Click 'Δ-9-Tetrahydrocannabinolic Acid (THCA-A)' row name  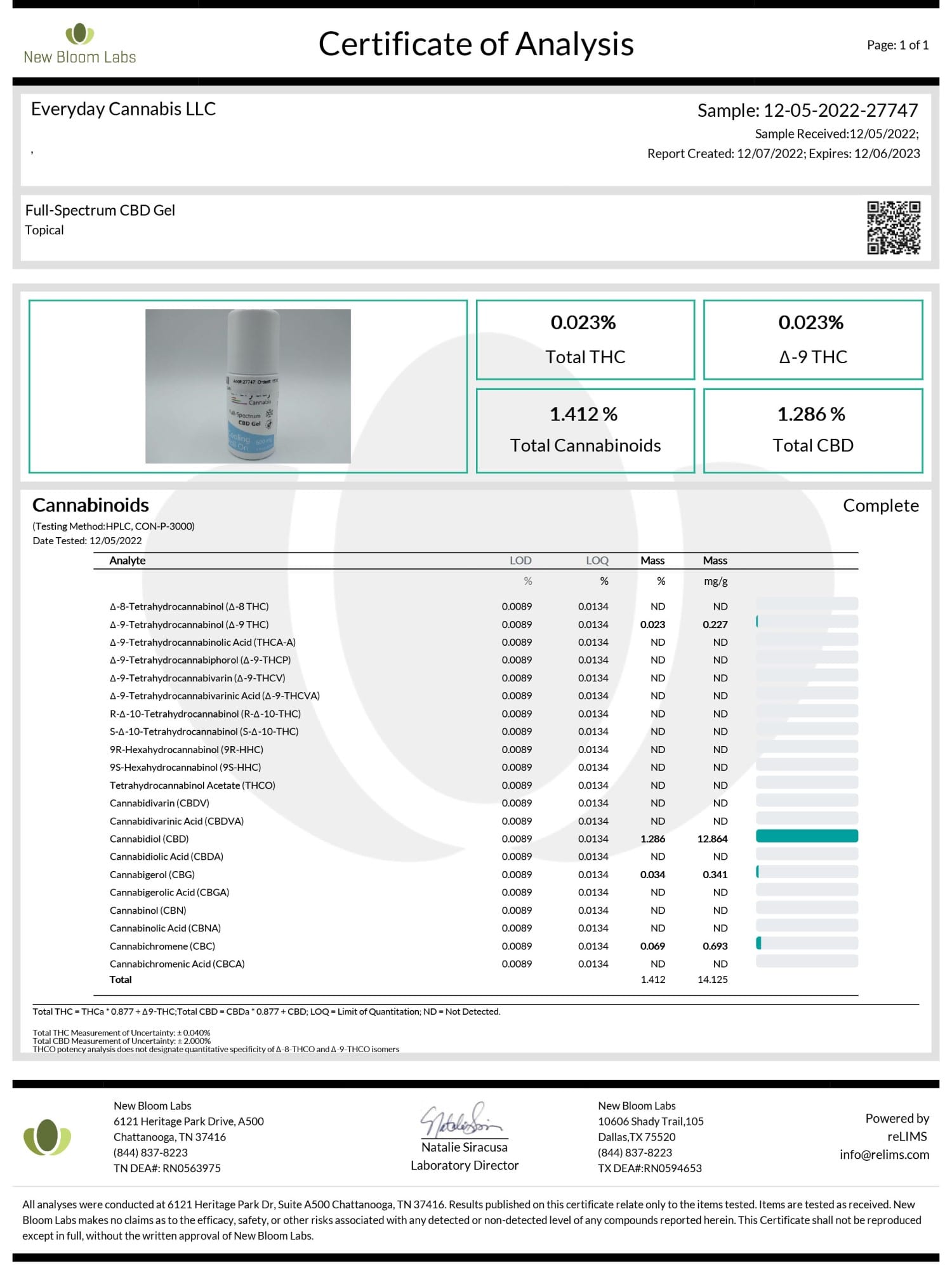[202, 643]
